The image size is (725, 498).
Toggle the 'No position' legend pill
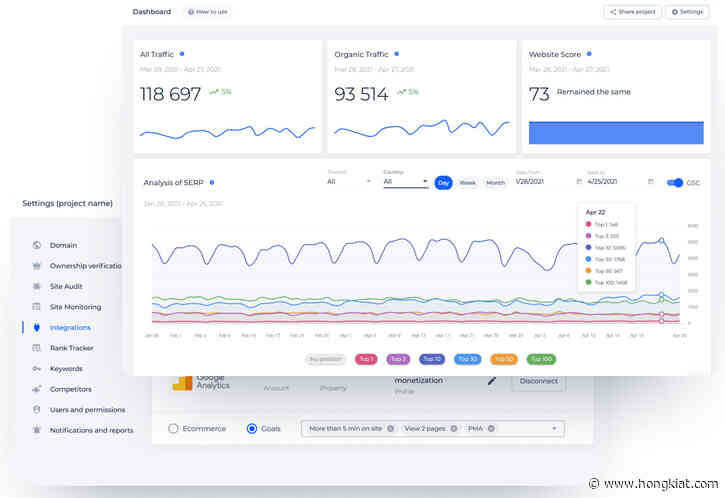tap(326, 359)
